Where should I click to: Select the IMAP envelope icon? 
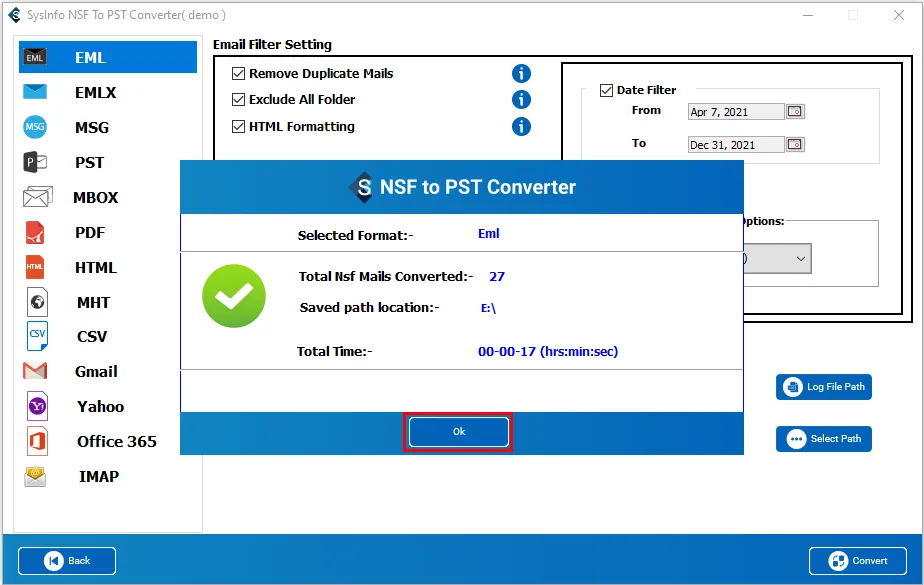[x=35, y=476]
